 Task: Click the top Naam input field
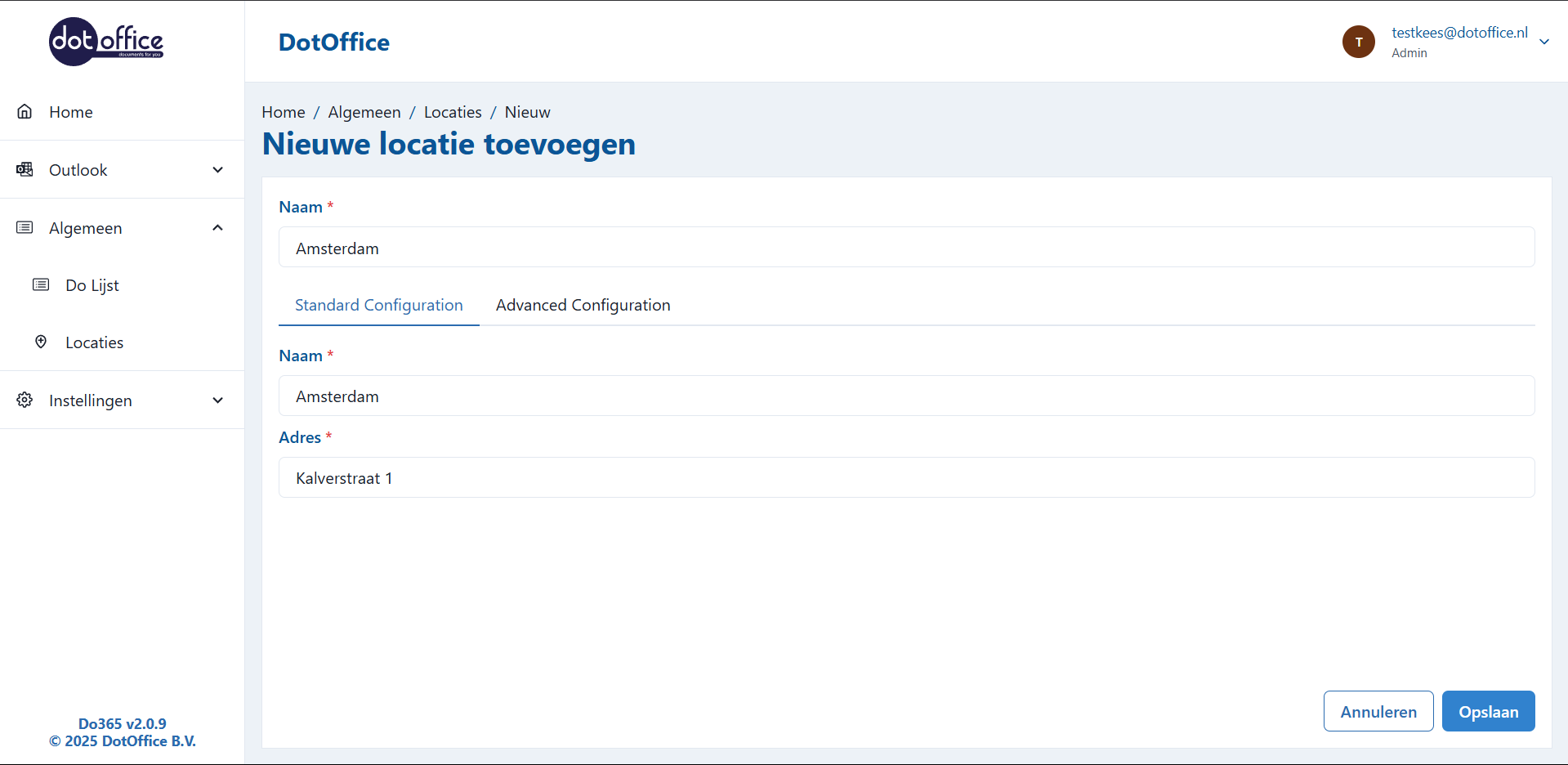point(906,248)
